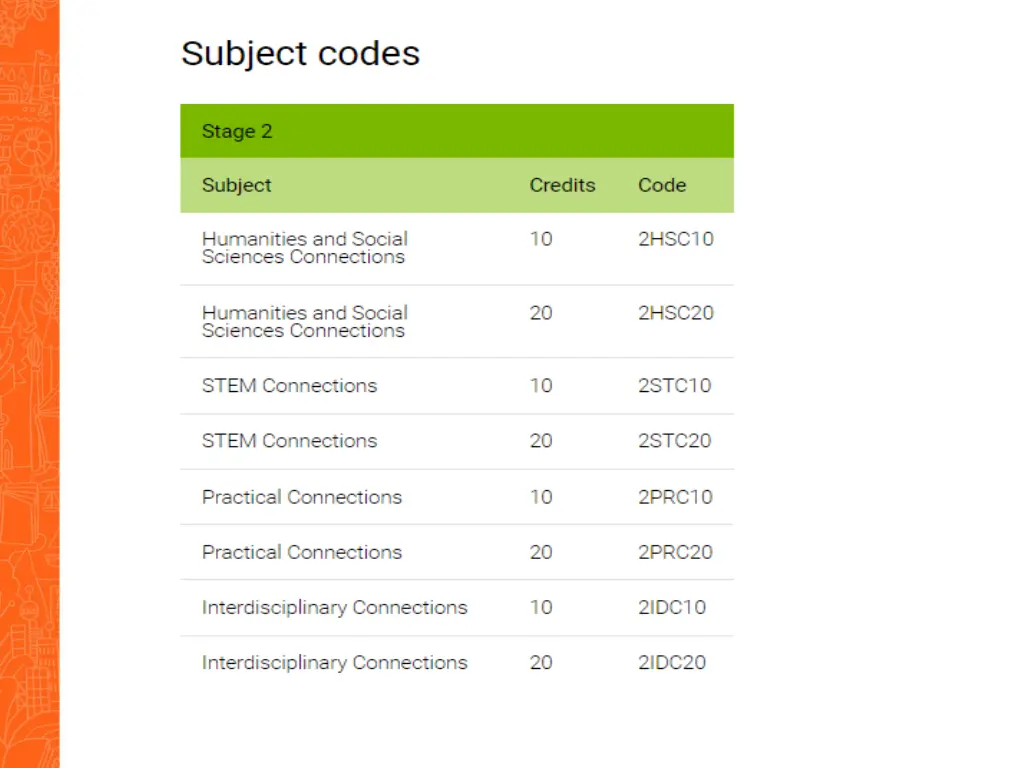Select code 2PRC20
The image size is (1024, 768).
(x=675, y=552)
